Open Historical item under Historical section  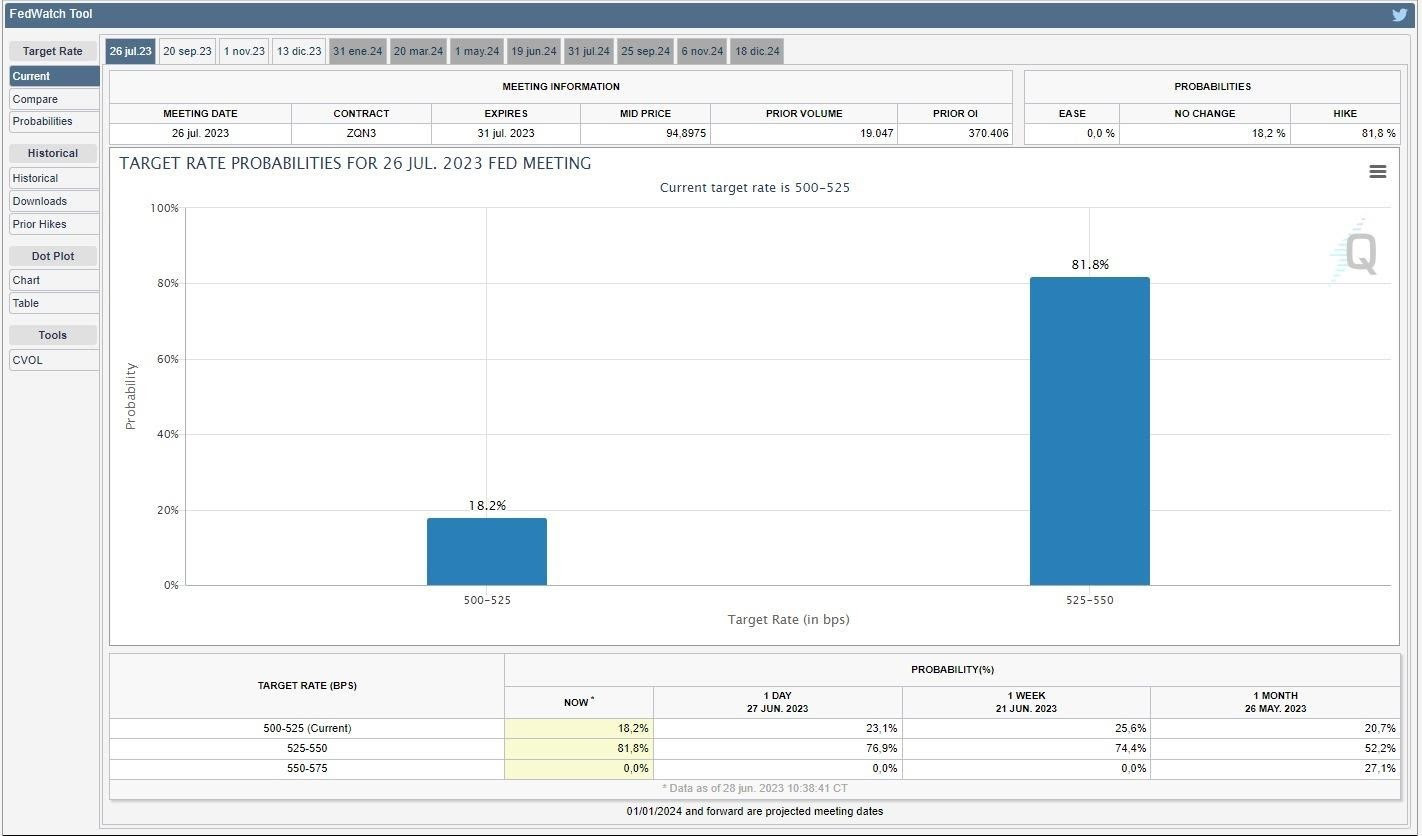(54, 178)
